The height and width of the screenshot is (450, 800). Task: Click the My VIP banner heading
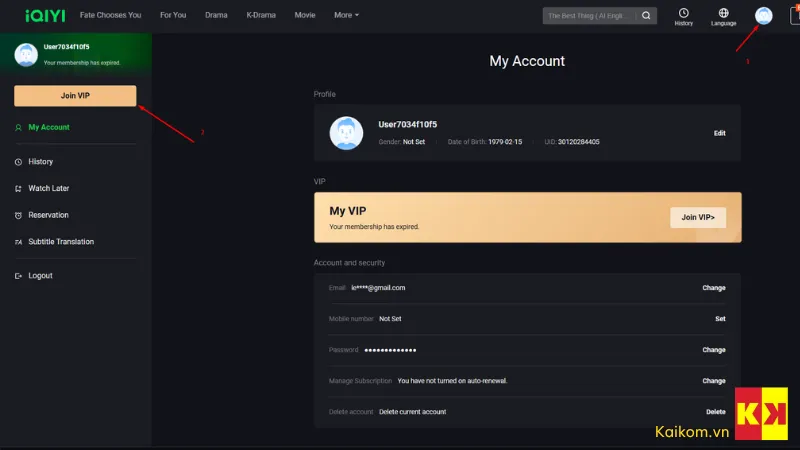[348, 211]
